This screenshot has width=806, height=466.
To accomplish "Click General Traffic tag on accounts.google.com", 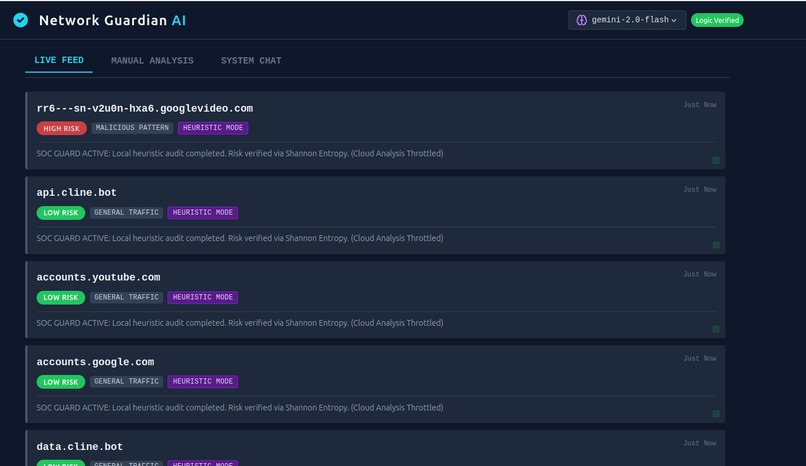I will point(126,381).
